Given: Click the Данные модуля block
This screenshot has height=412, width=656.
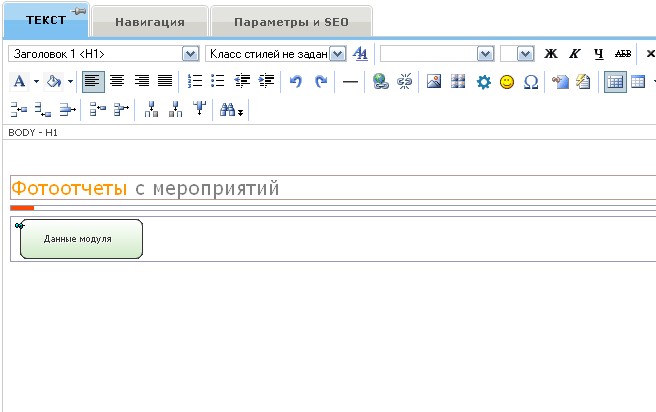Looking at the screenshot, I should click(79, 240).
